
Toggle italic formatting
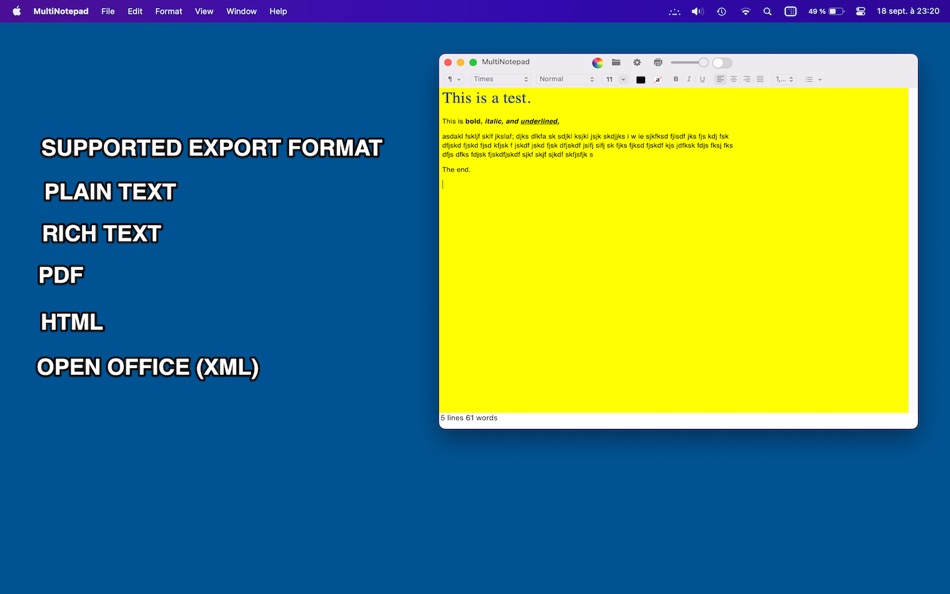coord(689,79)
